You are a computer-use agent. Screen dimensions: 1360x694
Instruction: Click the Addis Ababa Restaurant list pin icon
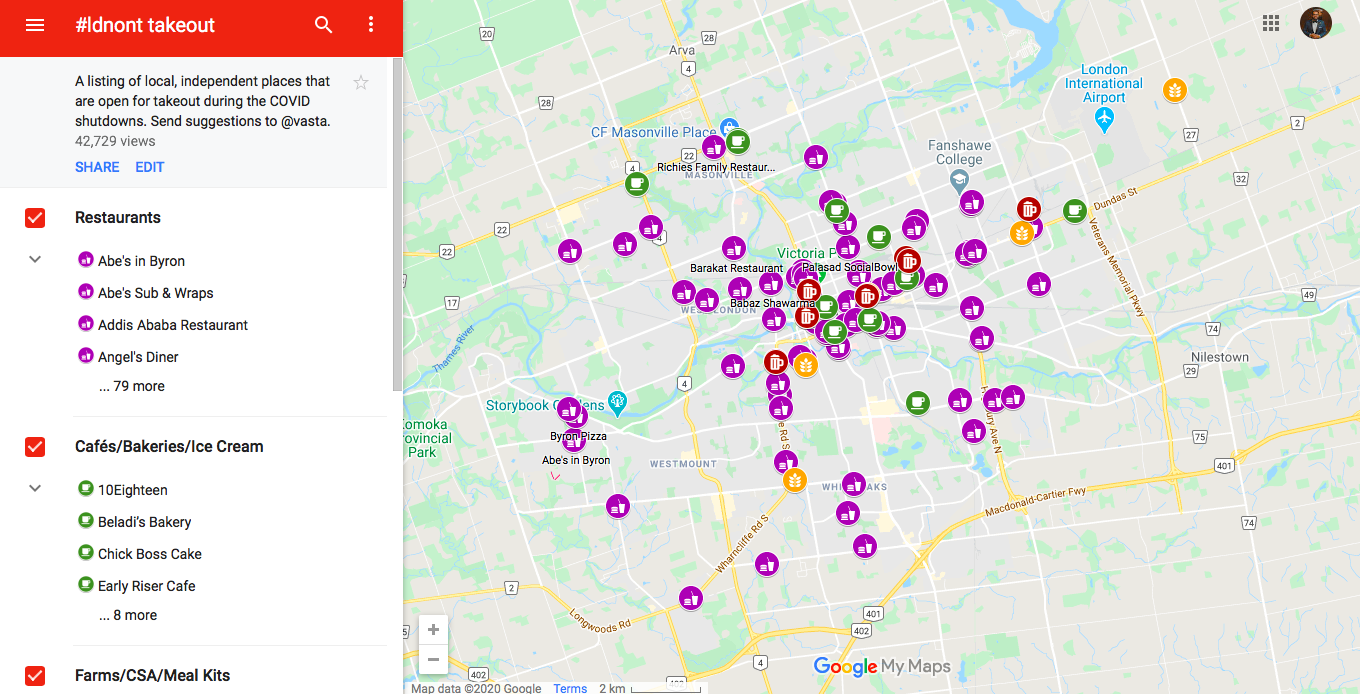click(85, 324)
